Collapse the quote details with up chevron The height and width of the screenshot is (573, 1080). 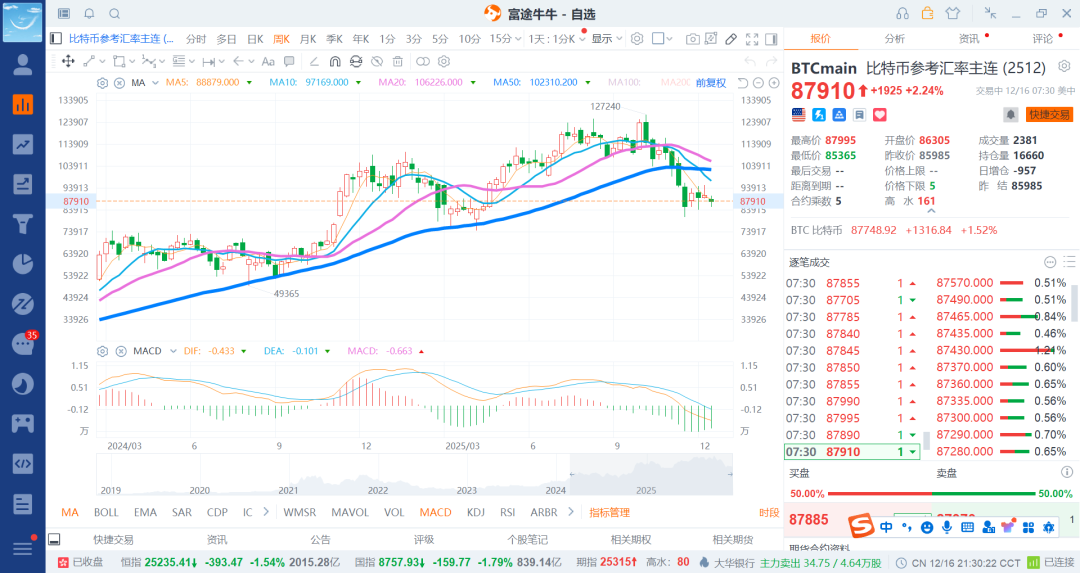pyautogui.click(x=931, y=211)
